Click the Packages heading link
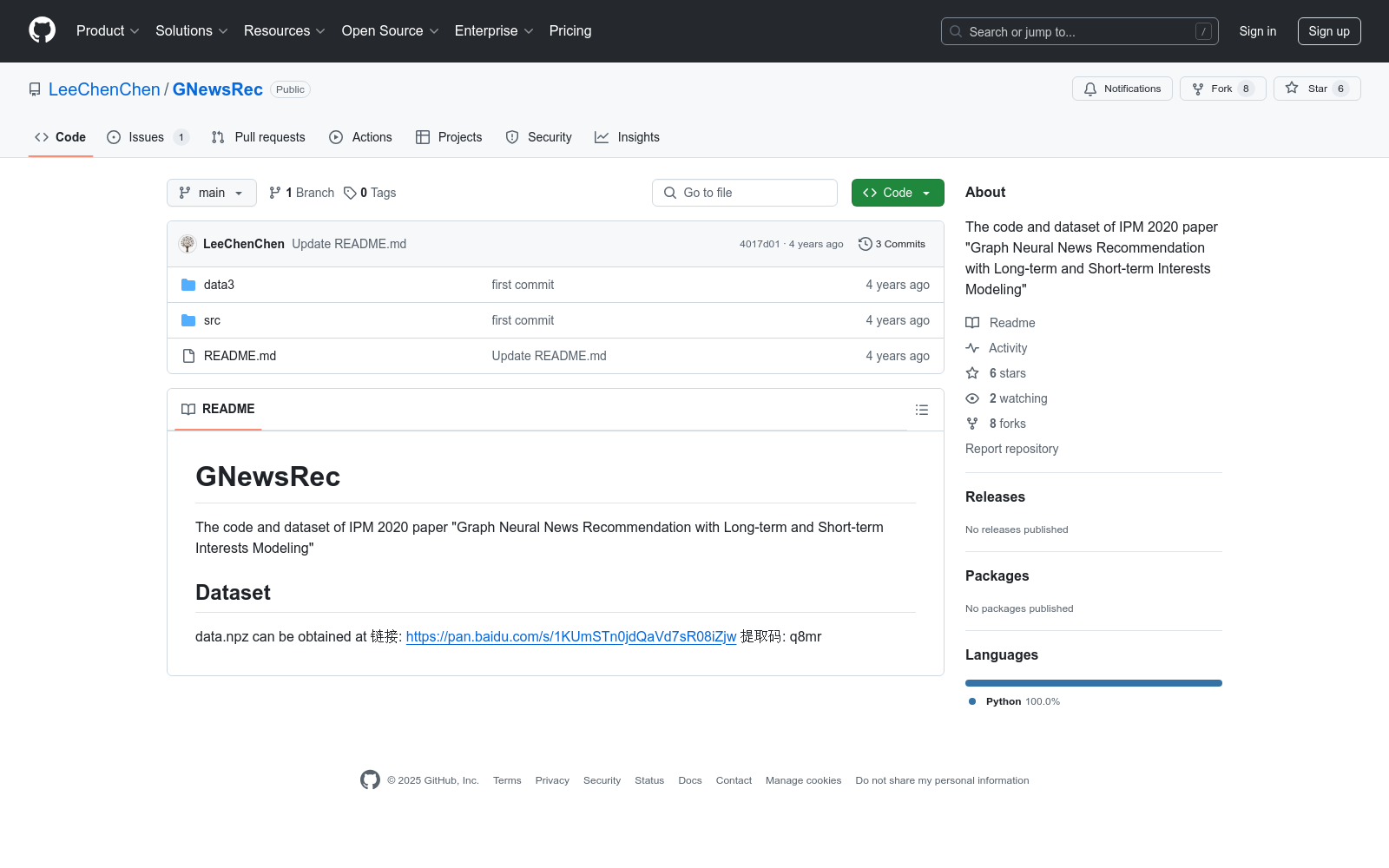 997,575
